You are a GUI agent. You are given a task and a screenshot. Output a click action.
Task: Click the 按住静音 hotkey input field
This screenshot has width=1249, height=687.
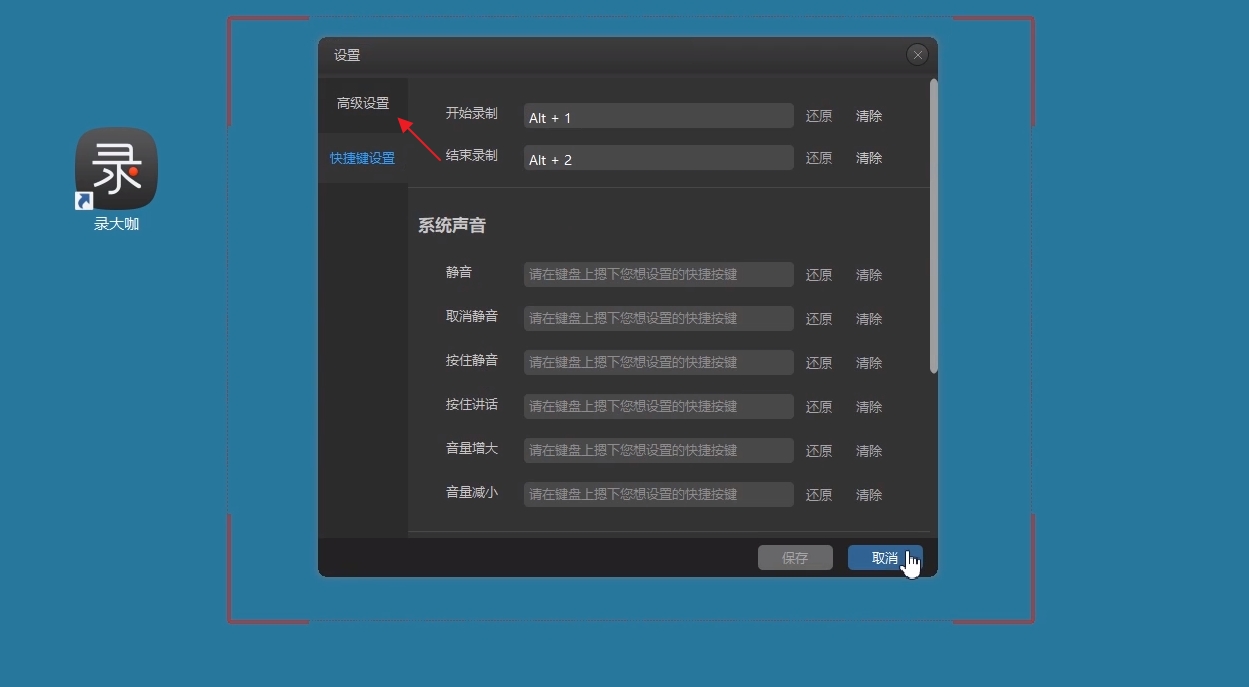tap(658, 362)
